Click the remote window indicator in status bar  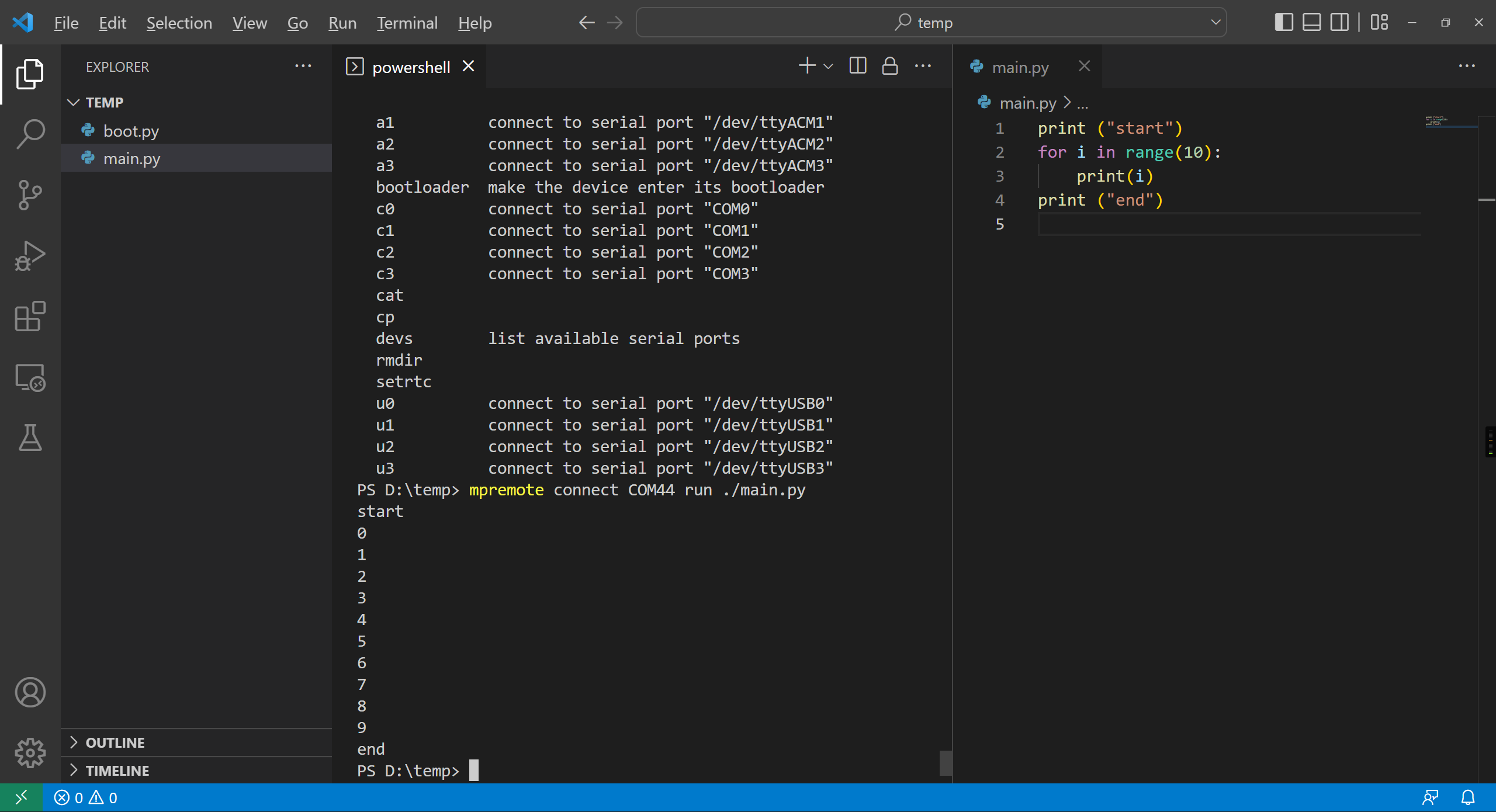(21, 797)
